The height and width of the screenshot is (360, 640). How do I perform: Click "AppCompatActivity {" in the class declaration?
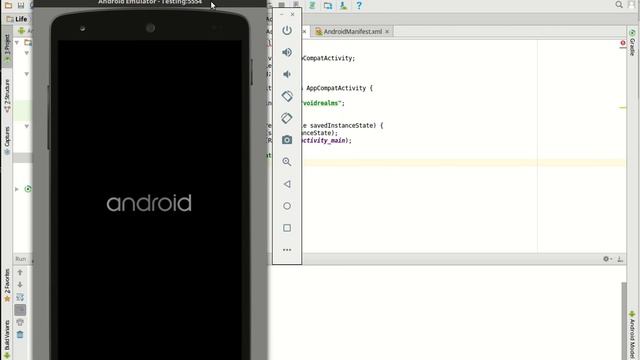pyautogui.click(x=340, y=88)
